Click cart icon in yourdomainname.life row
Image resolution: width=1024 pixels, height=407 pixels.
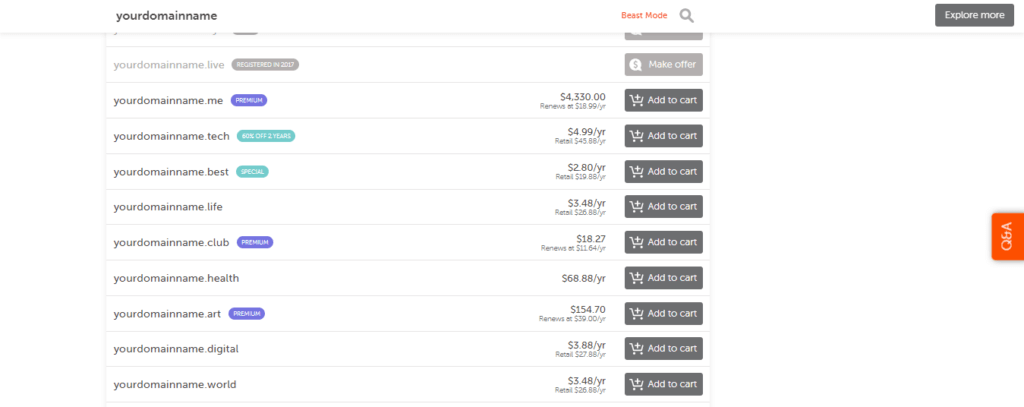(x=637, y=207)
